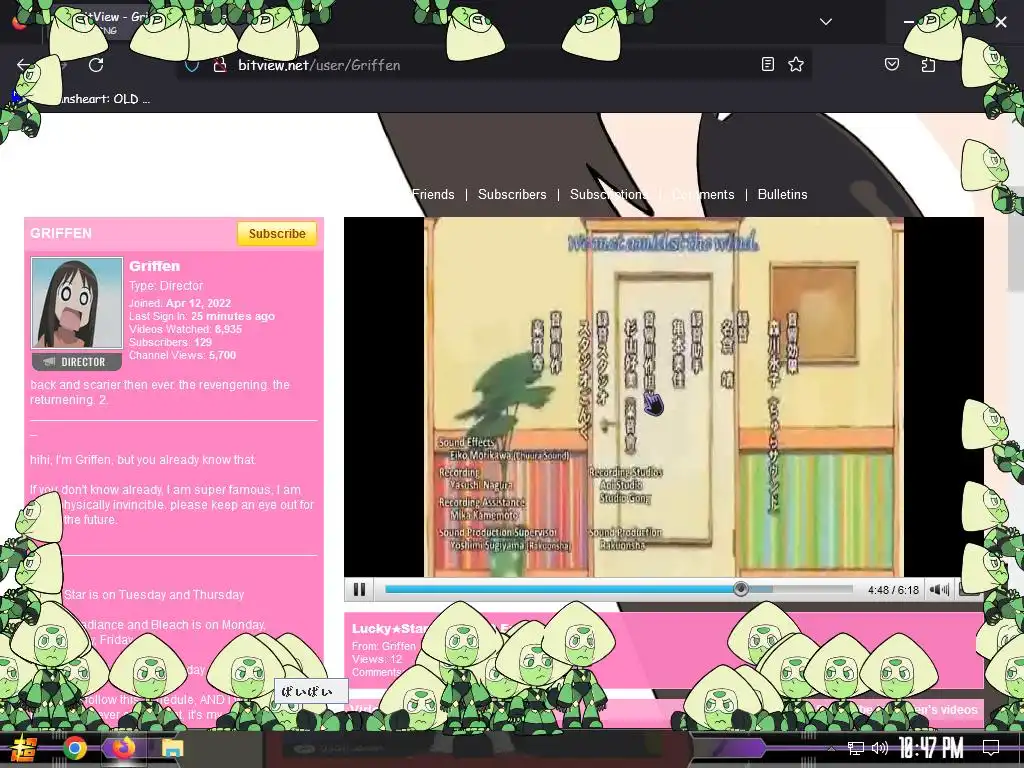The image size is (1024, 768).
Task: Bookmark this page with the star
Action: [x=795, y=65]
